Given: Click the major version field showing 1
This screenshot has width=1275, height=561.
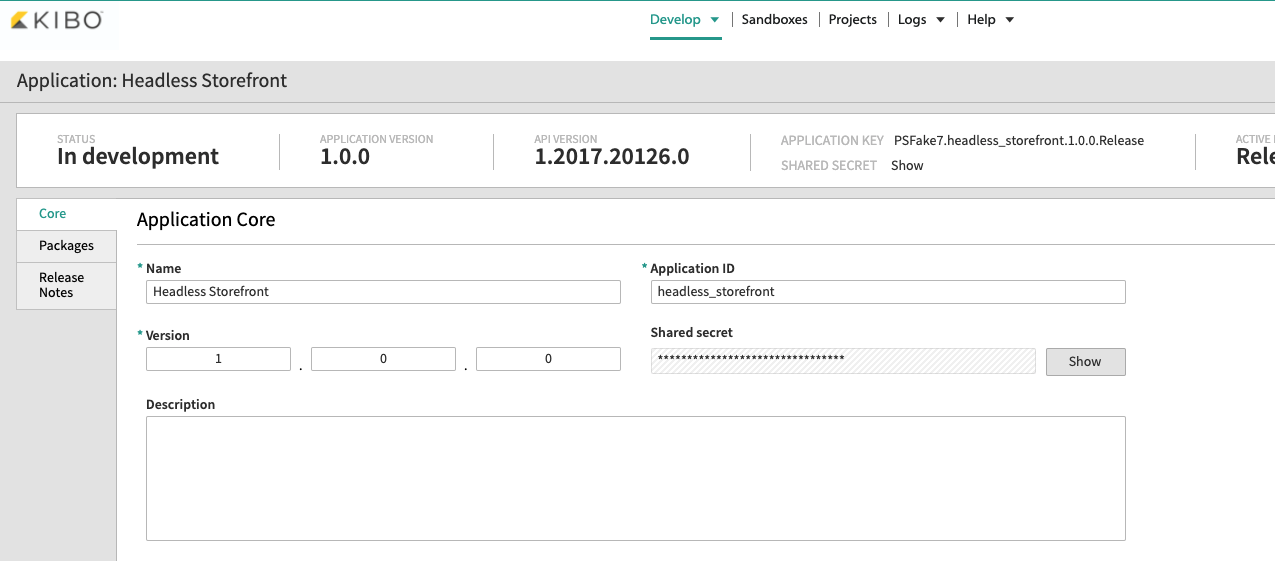Looking at the screenshot, I should pyautogui.click(x=218, y=359).
